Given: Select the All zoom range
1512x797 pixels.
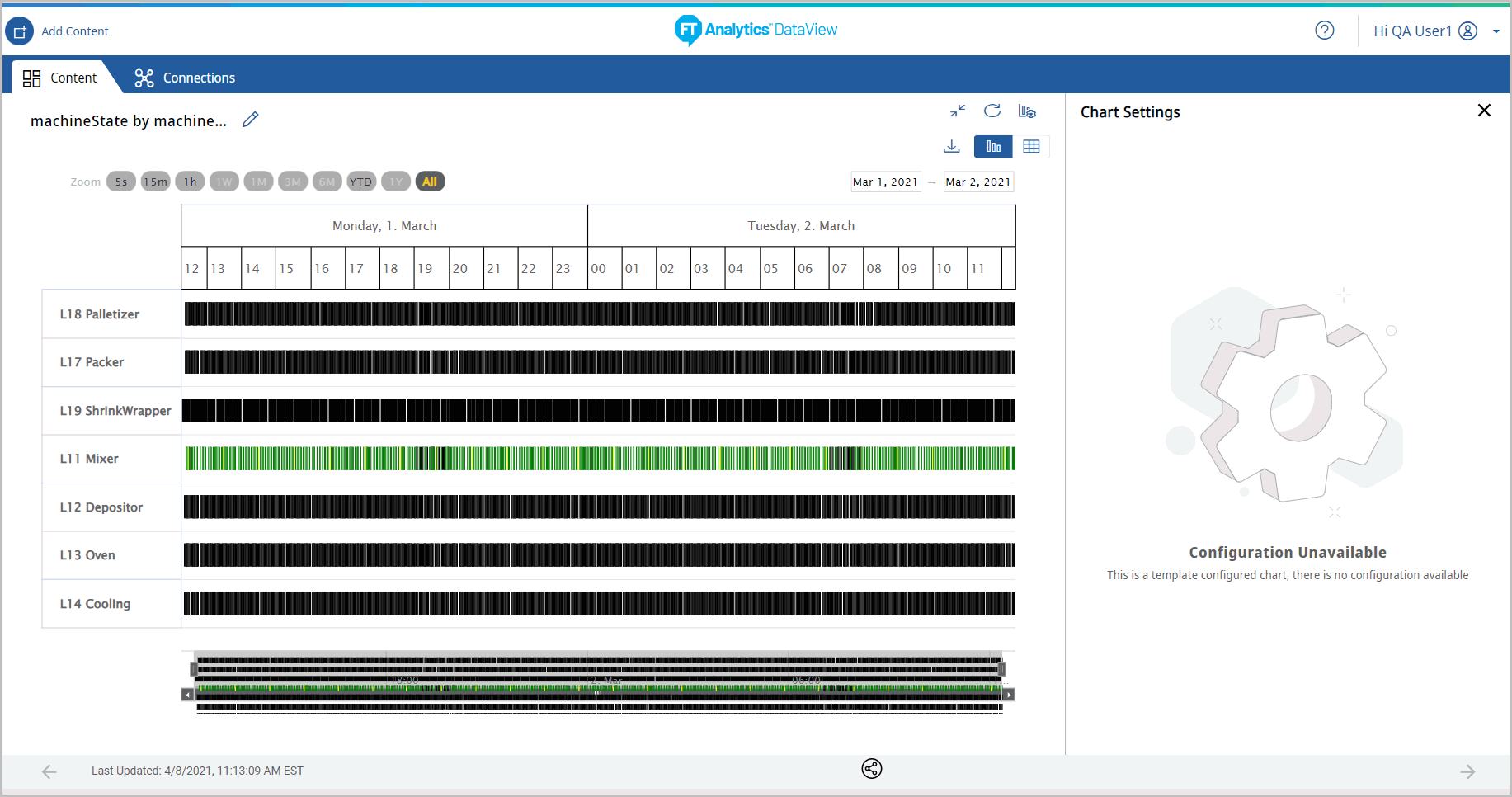Looking at the screenshot, I should click(430, 181).
